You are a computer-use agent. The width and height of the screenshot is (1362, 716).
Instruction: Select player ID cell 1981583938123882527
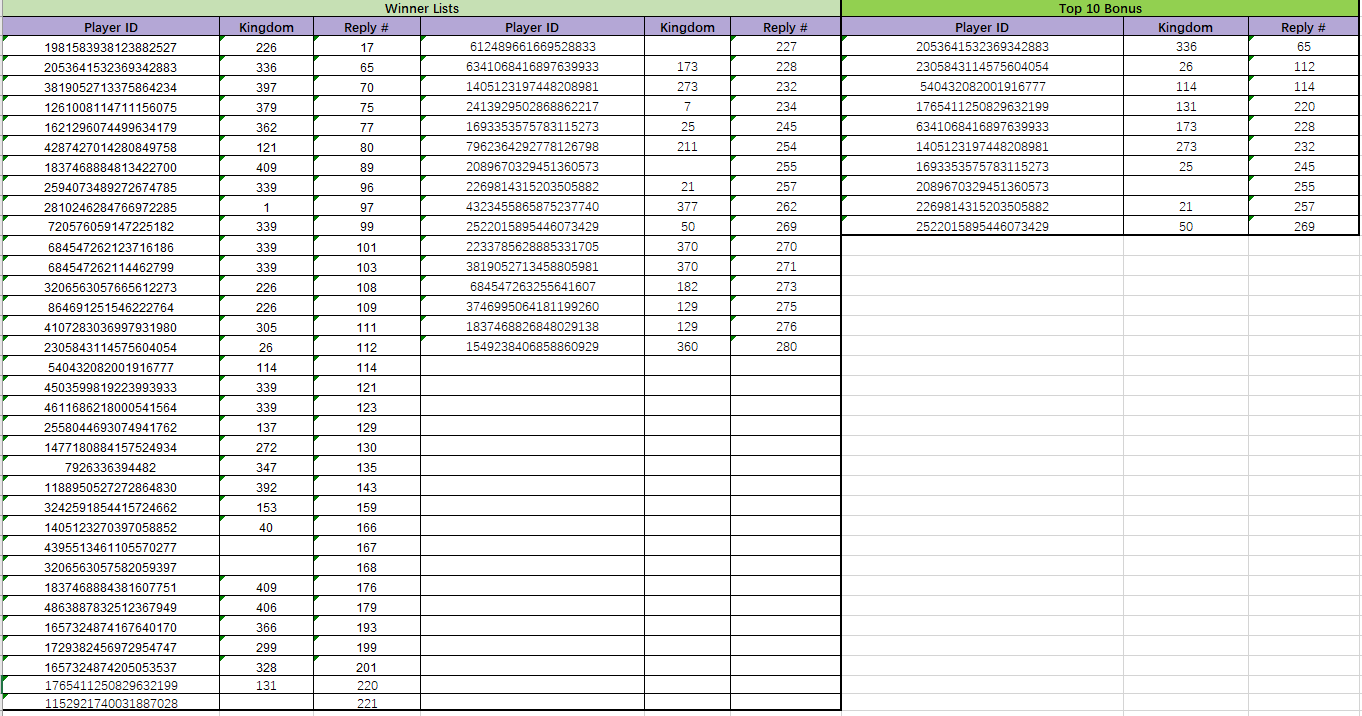point(110,48)
